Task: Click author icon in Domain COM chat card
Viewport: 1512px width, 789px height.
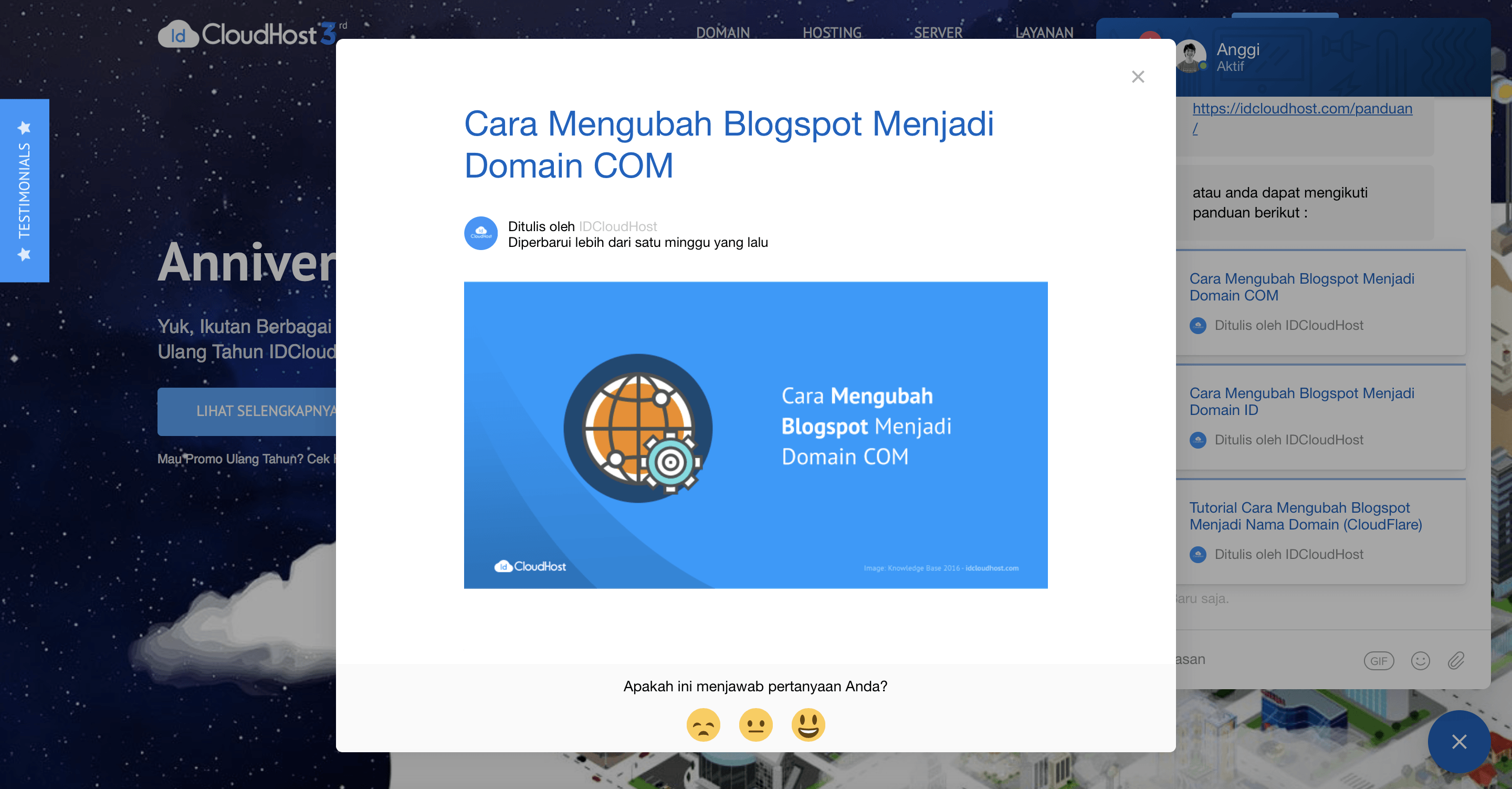Action: [x=1198, y=325]
